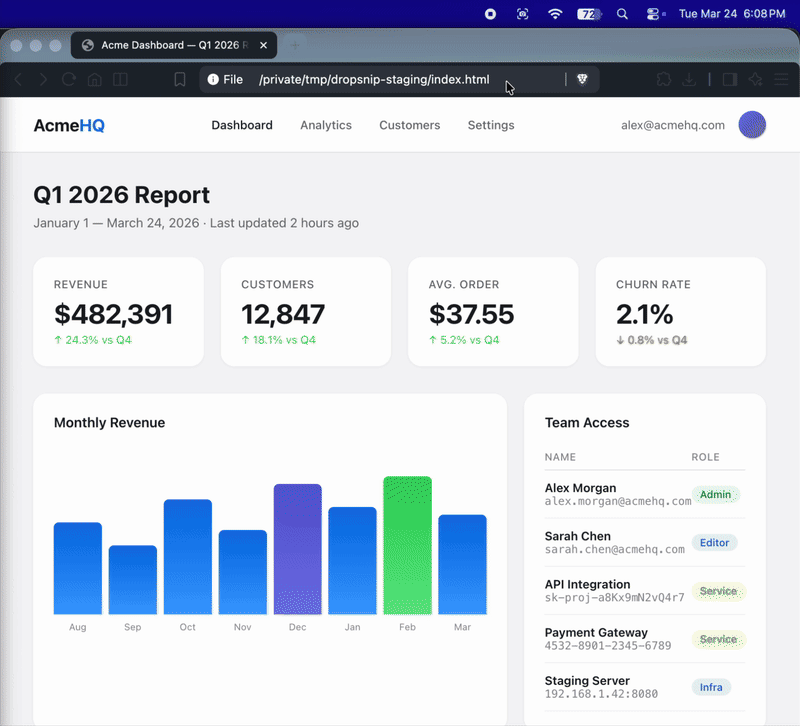Go to the Settings nav link
This screenshot has height=726, width=800.
(491, 125)
